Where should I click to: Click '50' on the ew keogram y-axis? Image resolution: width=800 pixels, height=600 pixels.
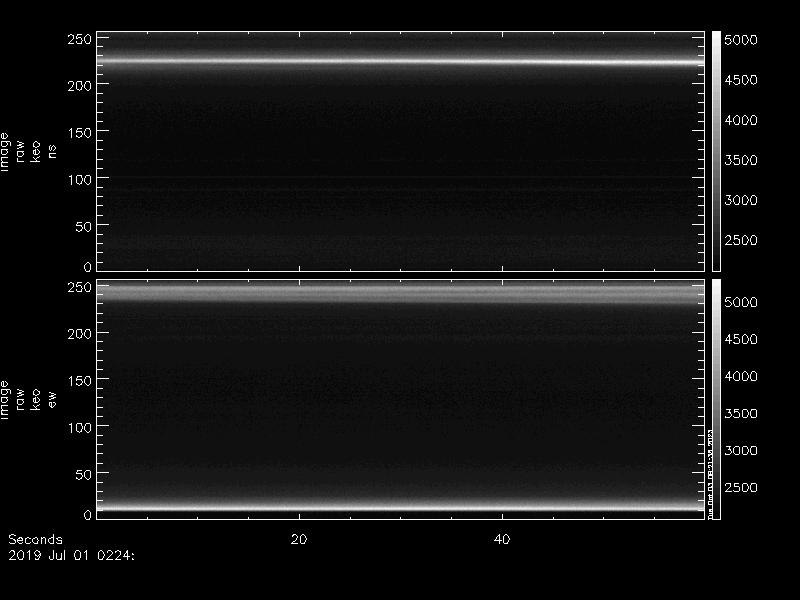84,474
